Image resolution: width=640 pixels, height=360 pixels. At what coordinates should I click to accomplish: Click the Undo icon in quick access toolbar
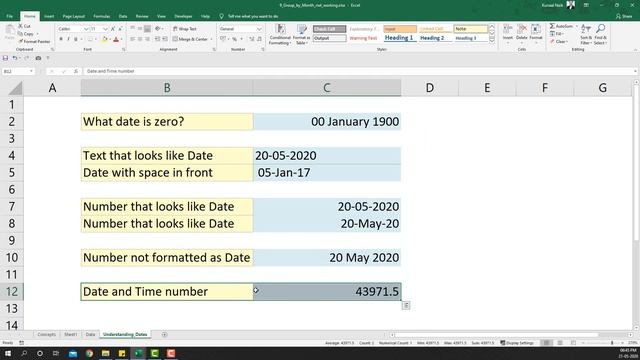coord(15,58)
